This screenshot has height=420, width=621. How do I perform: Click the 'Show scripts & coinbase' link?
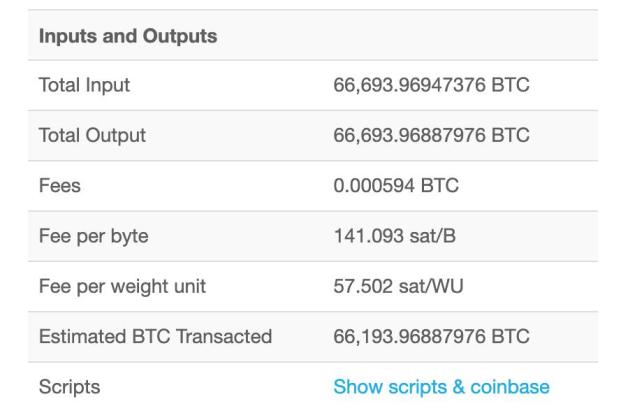[x=441, y=386]
